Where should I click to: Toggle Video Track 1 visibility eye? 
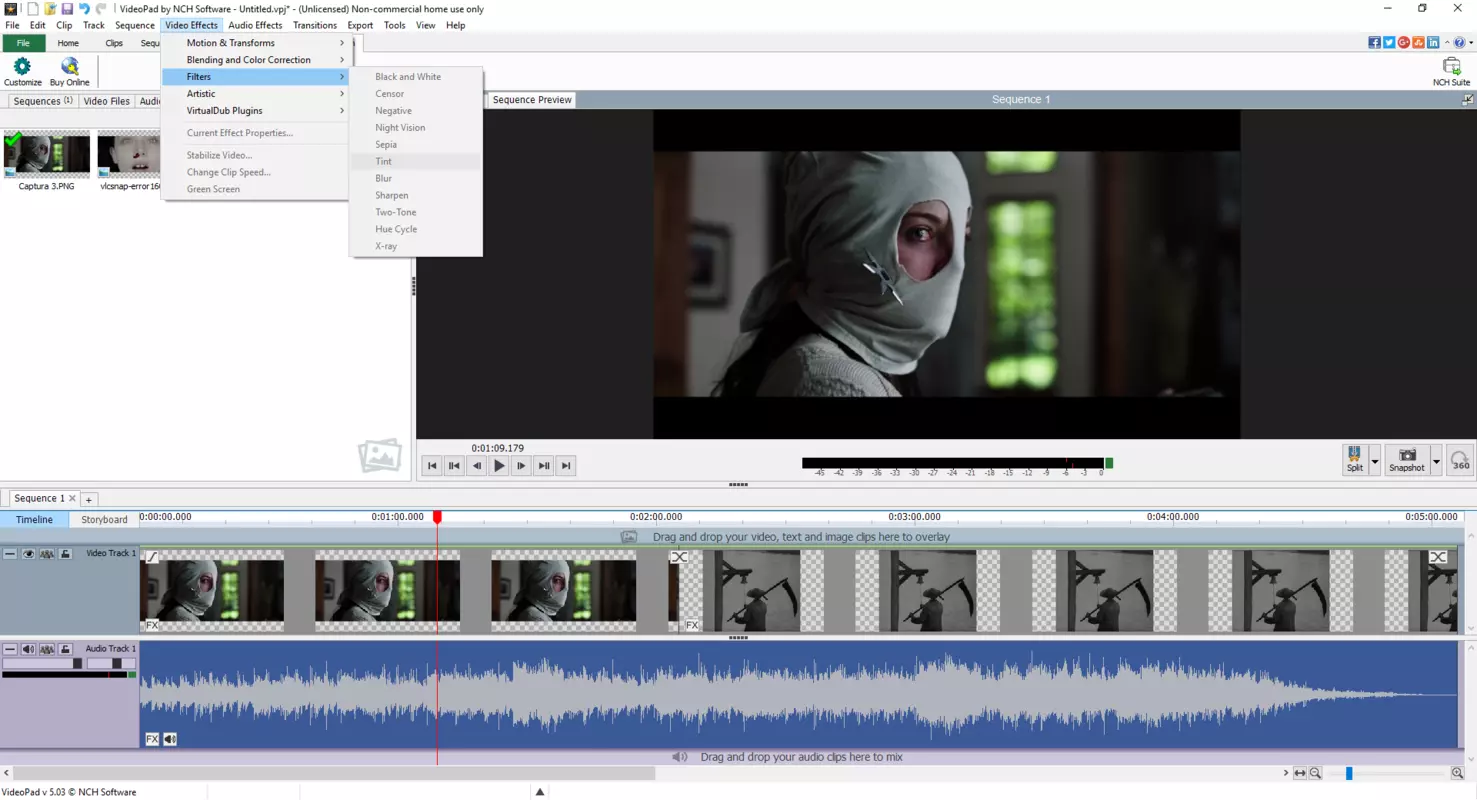point(28,553)
